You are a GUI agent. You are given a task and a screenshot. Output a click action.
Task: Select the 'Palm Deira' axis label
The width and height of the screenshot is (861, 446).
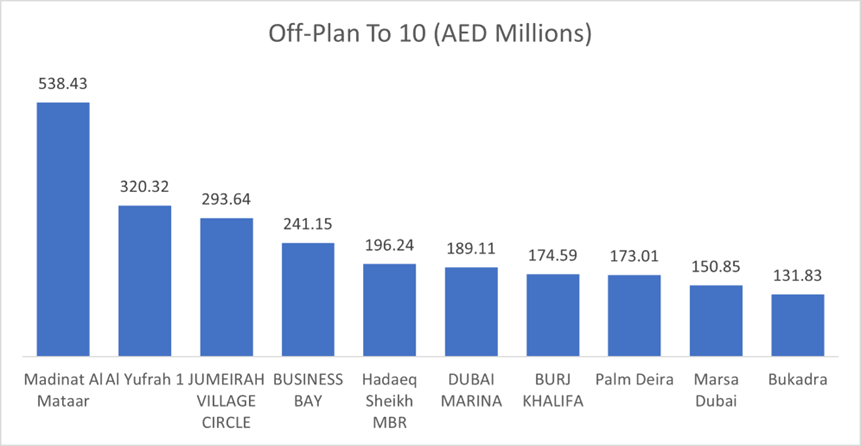pyautogui.click(x=634, y=380)
